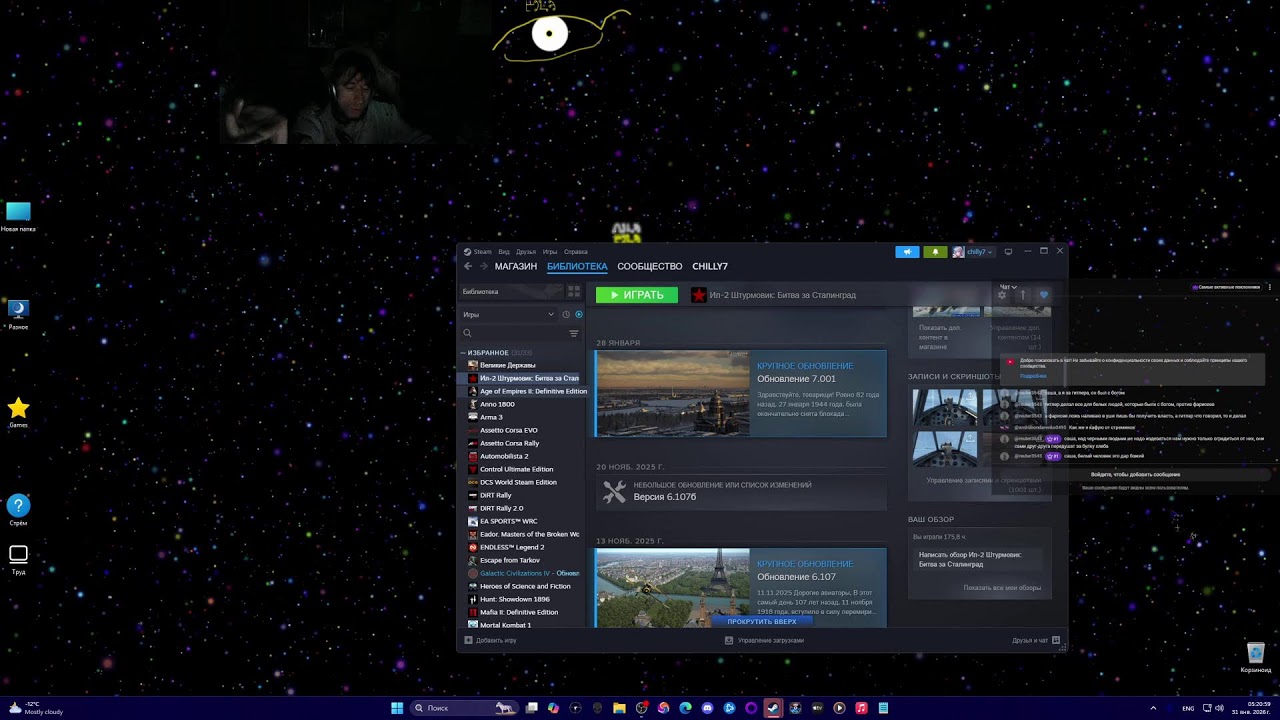Open the Вид menu
The height and width of the screenshot is (720, 1280).
coord(504,252)
